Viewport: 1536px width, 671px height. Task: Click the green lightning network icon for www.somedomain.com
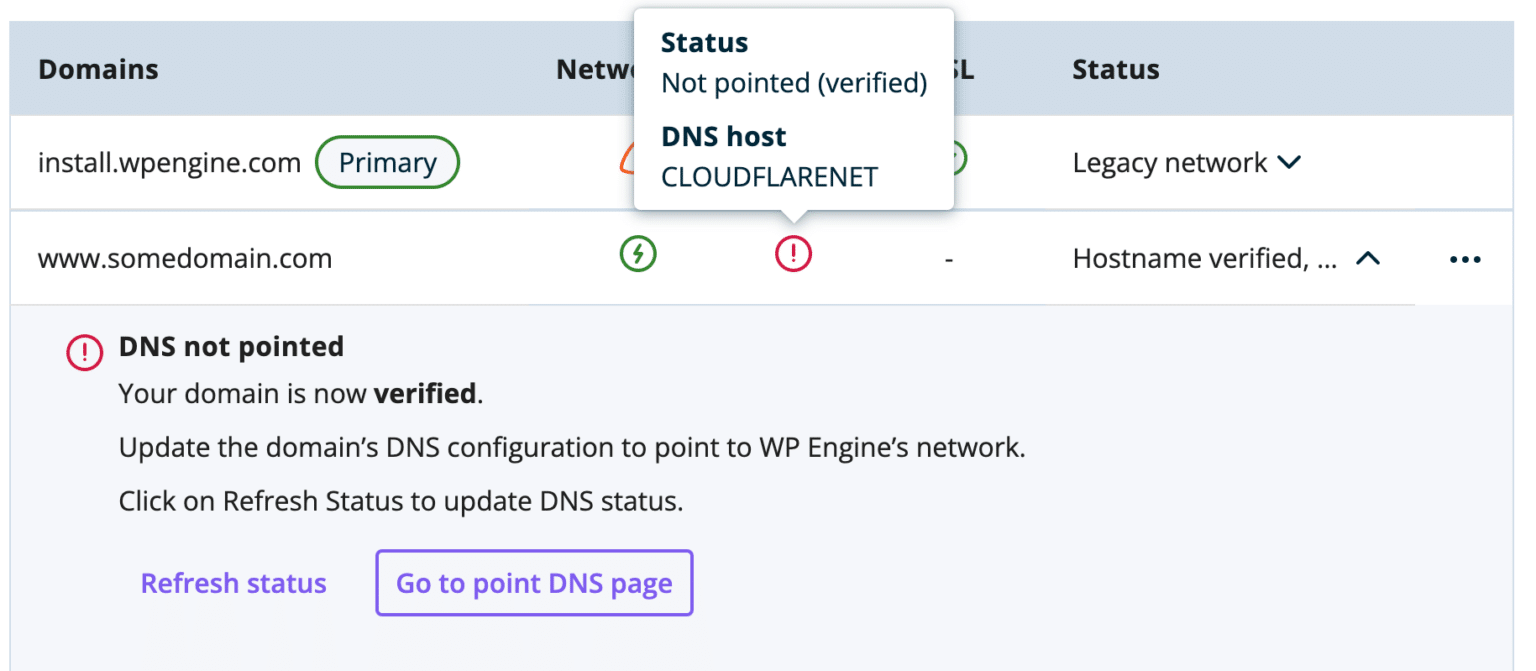pos(638,253)
